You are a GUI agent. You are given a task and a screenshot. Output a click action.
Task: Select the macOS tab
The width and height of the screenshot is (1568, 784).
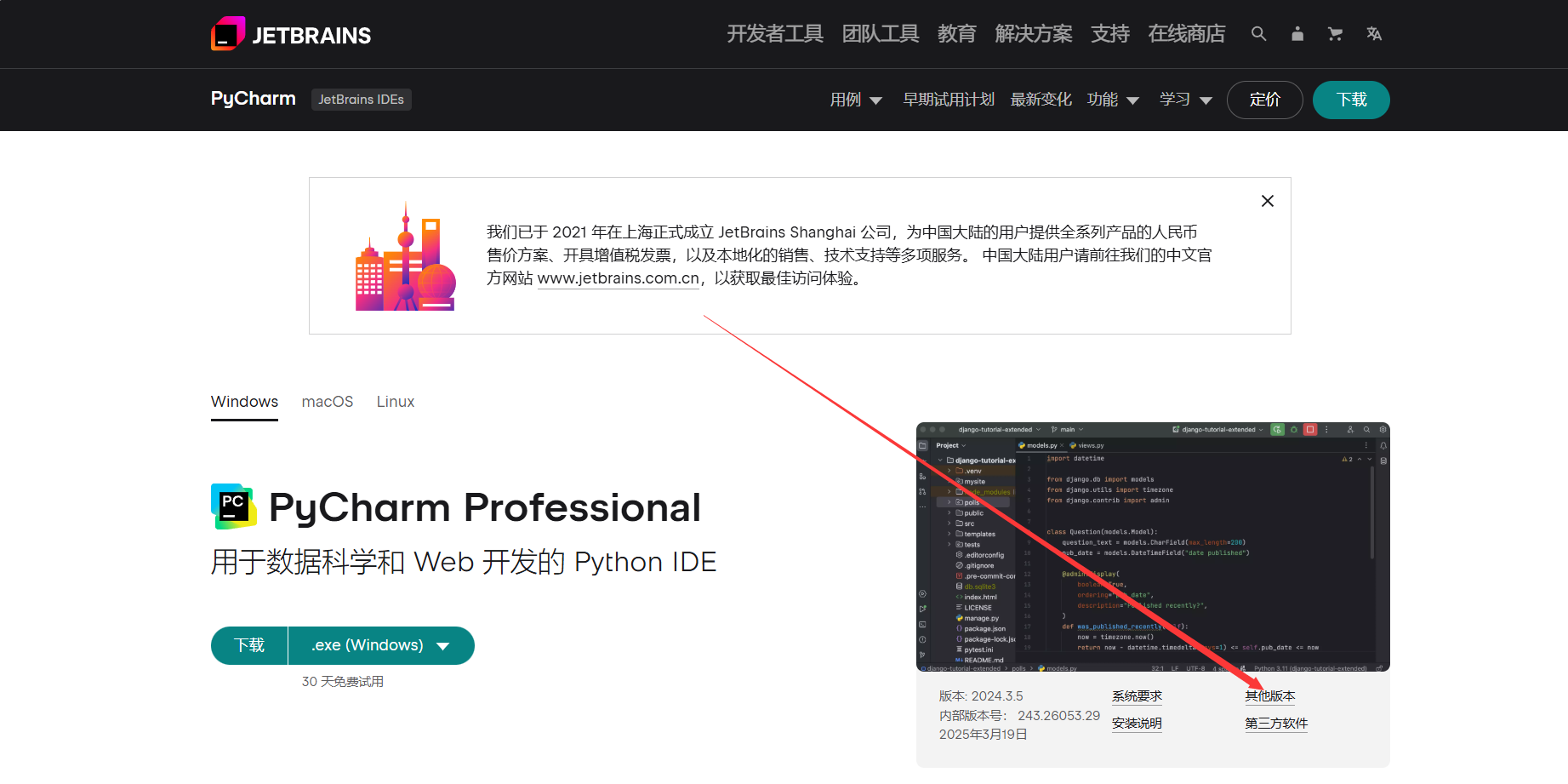click(x=328, y=402)
